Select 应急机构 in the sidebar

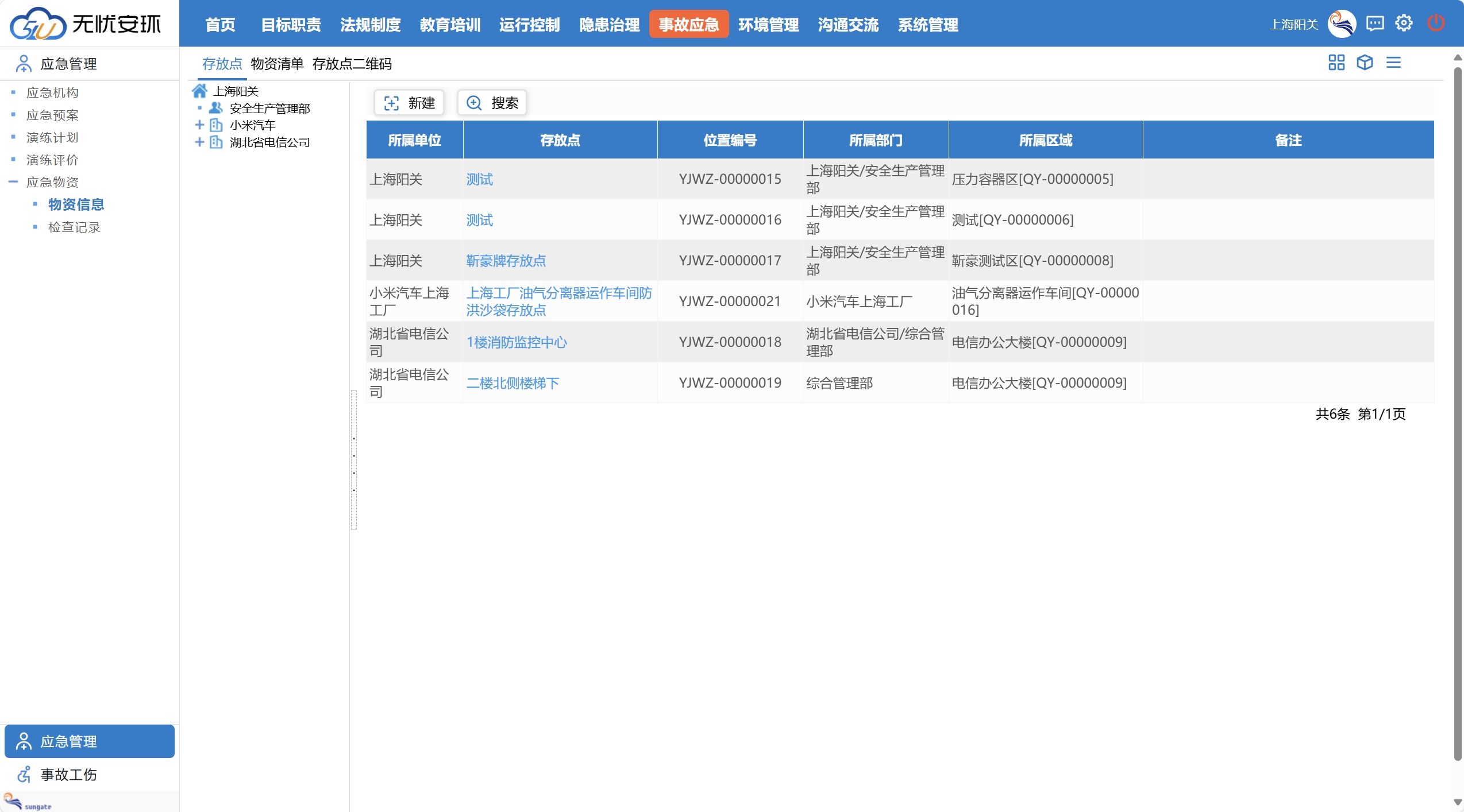[52, 92]
